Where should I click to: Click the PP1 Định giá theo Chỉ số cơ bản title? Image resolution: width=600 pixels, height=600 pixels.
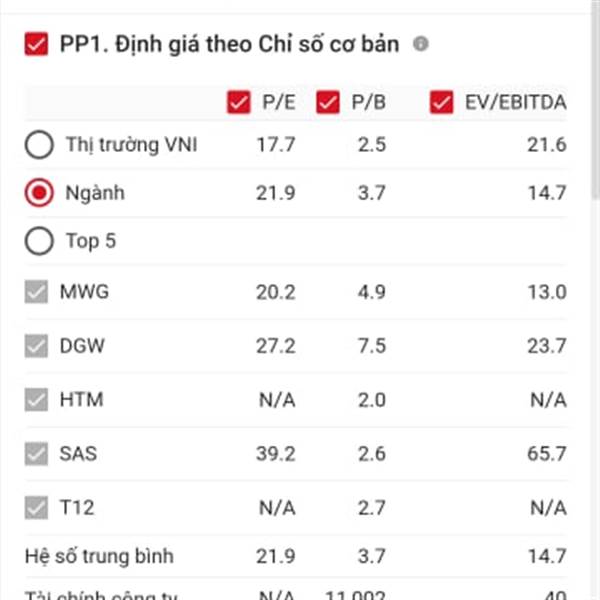point(229,44)
